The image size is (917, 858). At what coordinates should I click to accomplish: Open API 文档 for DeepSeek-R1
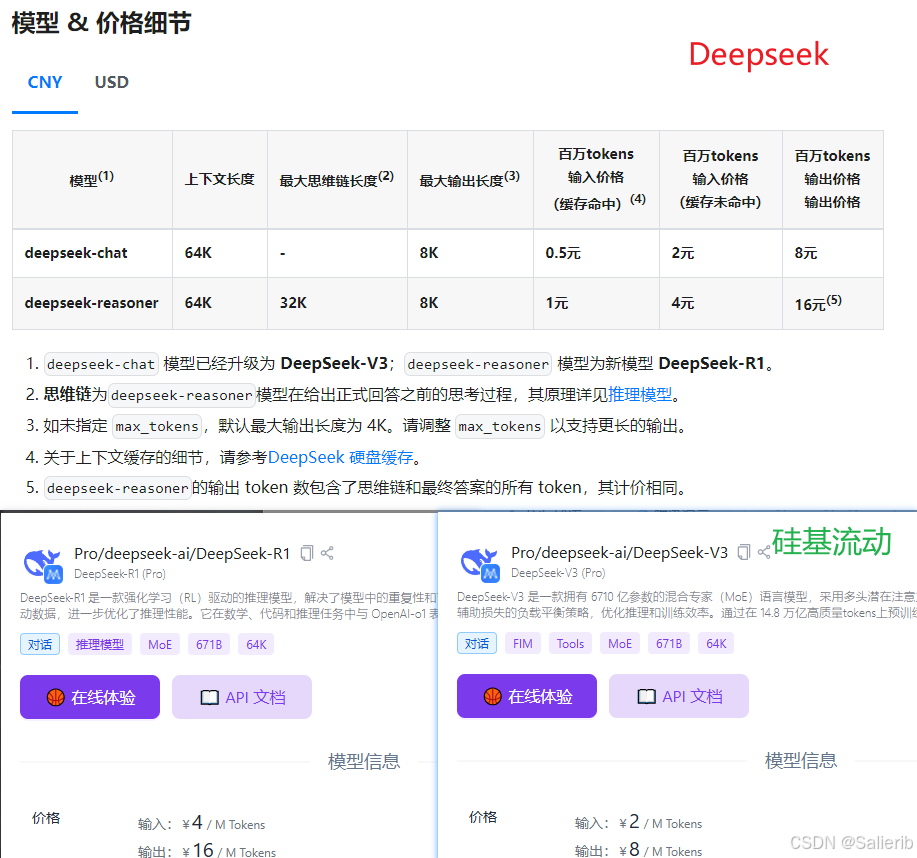coord(242,697)
